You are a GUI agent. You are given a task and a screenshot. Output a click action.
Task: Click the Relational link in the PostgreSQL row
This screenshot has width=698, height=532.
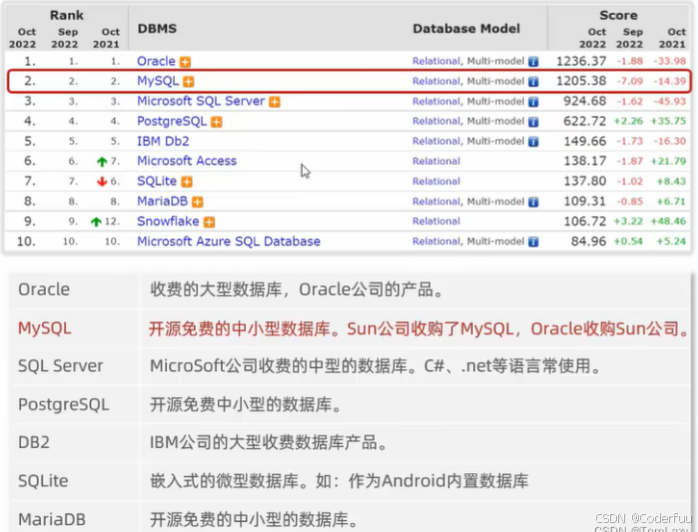(436, 121)
